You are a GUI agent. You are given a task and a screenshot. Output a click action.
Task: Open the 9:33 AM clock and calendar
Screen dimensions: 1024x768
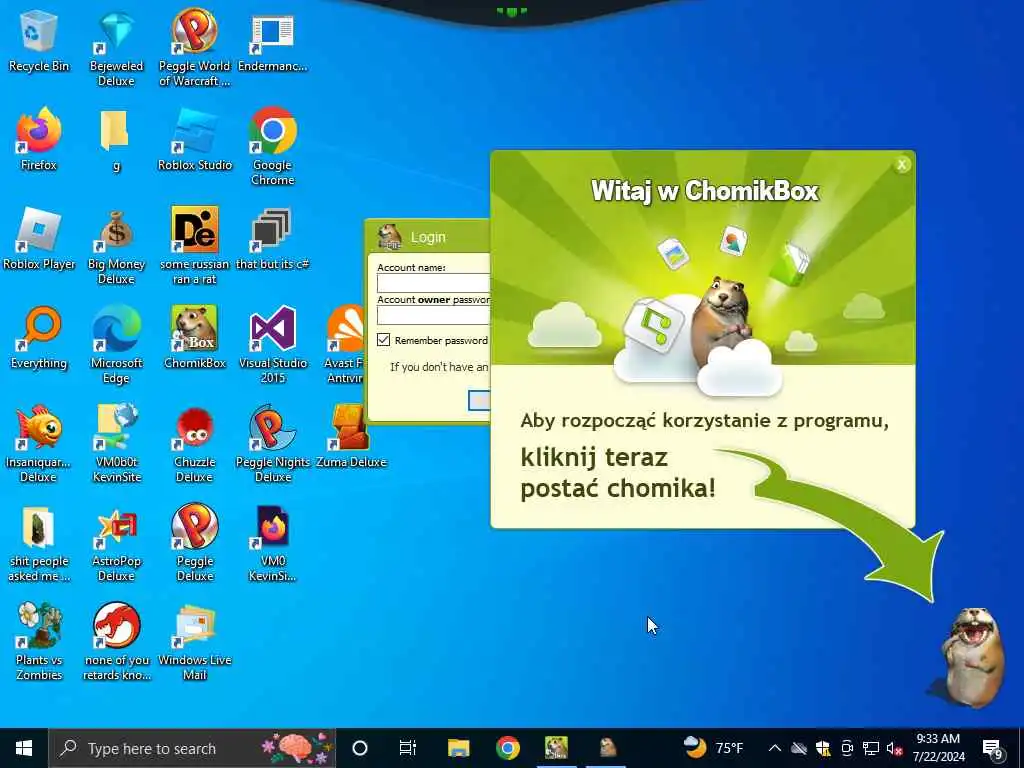pyautogui.click(x=938, y=748)
